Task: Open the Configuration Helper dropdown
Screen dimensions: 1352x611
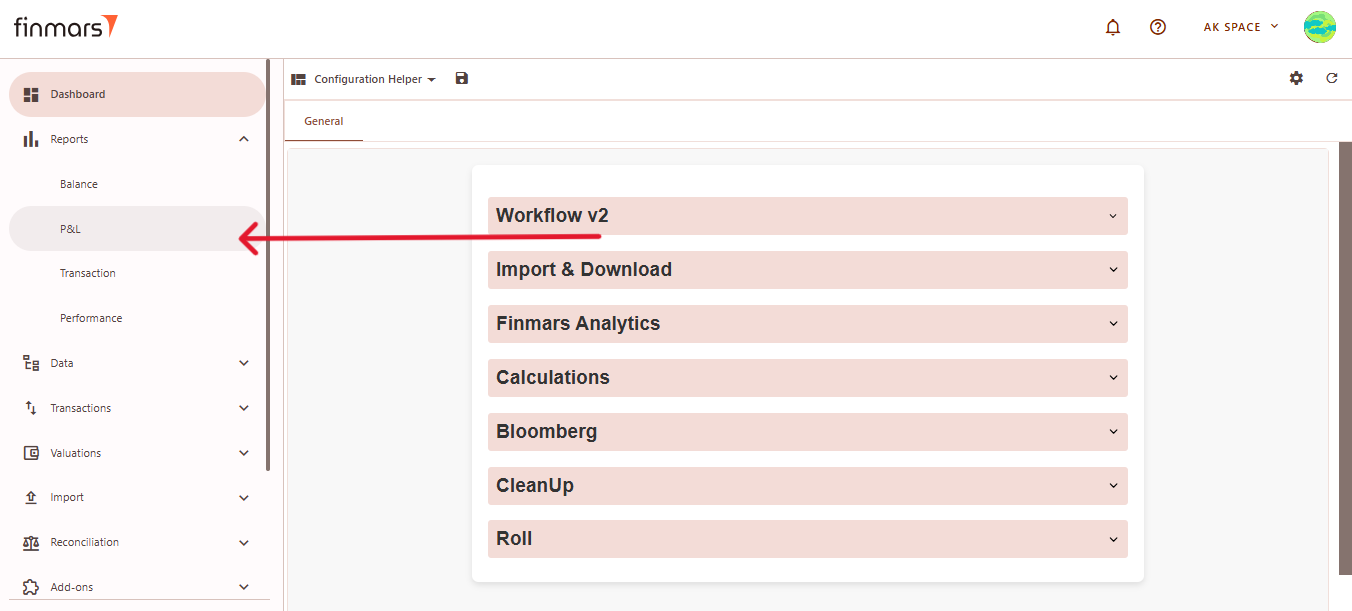Action: [375, 79]
